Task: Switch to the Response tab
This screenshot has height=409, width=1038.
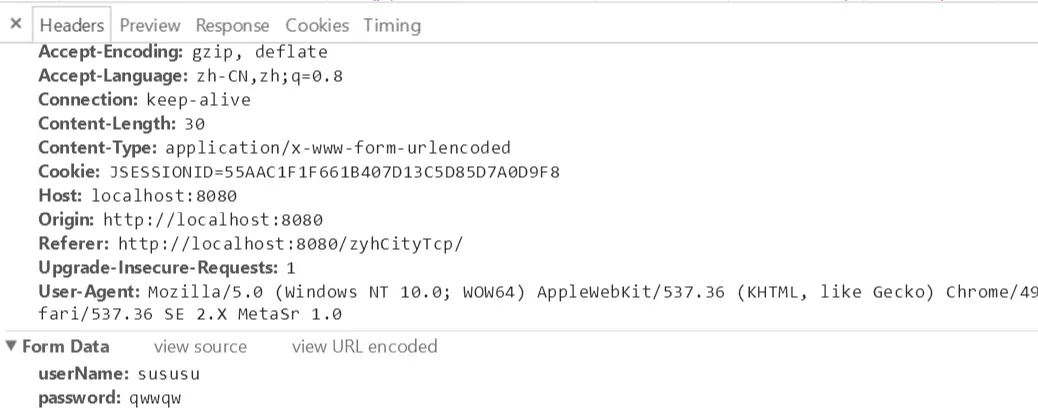Action: point(232,25)
